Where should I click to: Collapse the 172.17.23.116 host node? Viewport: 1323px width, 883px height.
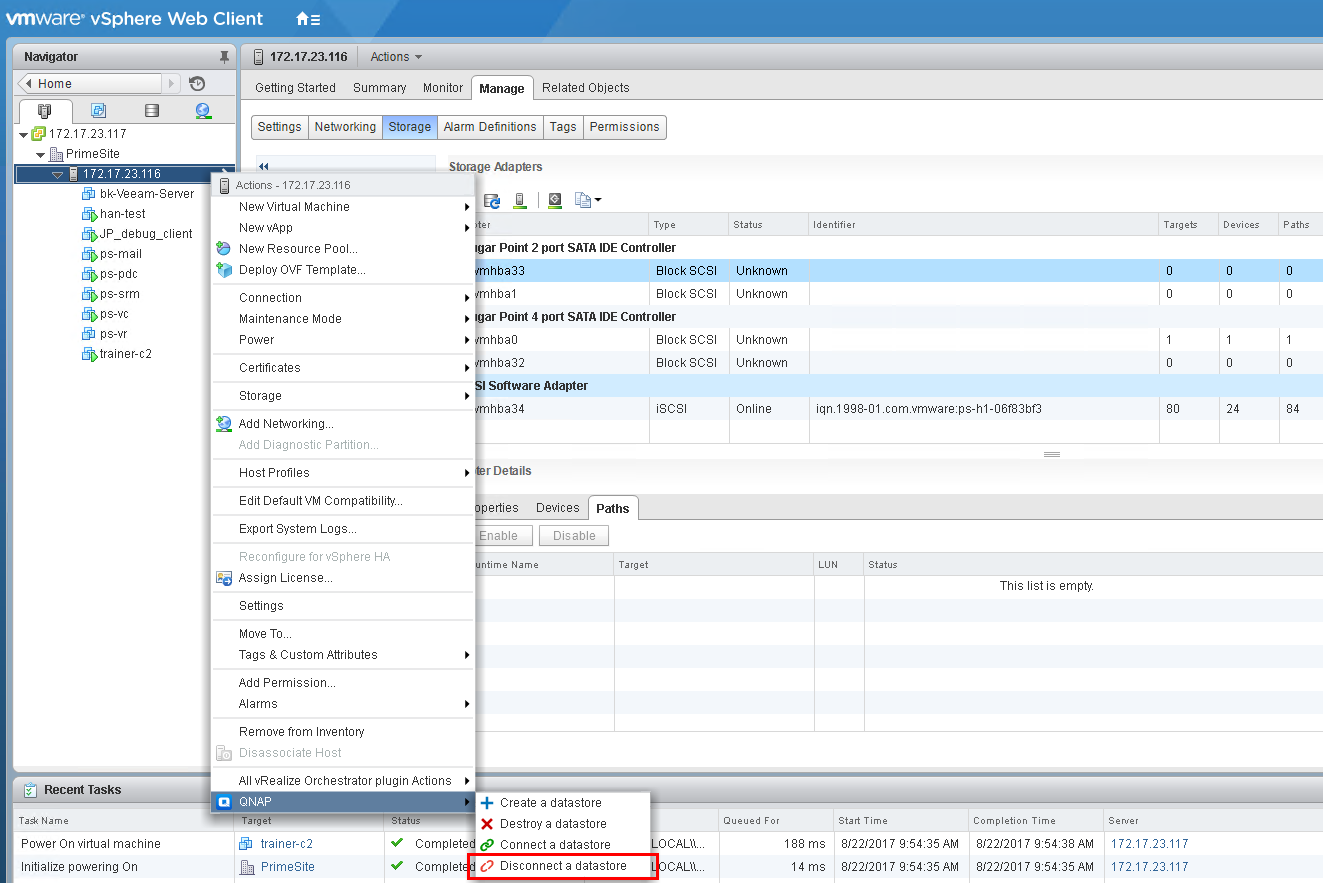pos(58,174)
